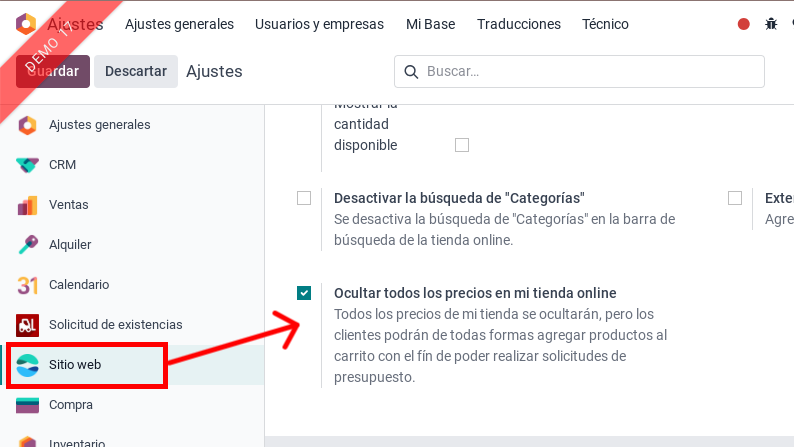
Task: Select the Compra sidebar icon
Action: click(x=28, y=405)
